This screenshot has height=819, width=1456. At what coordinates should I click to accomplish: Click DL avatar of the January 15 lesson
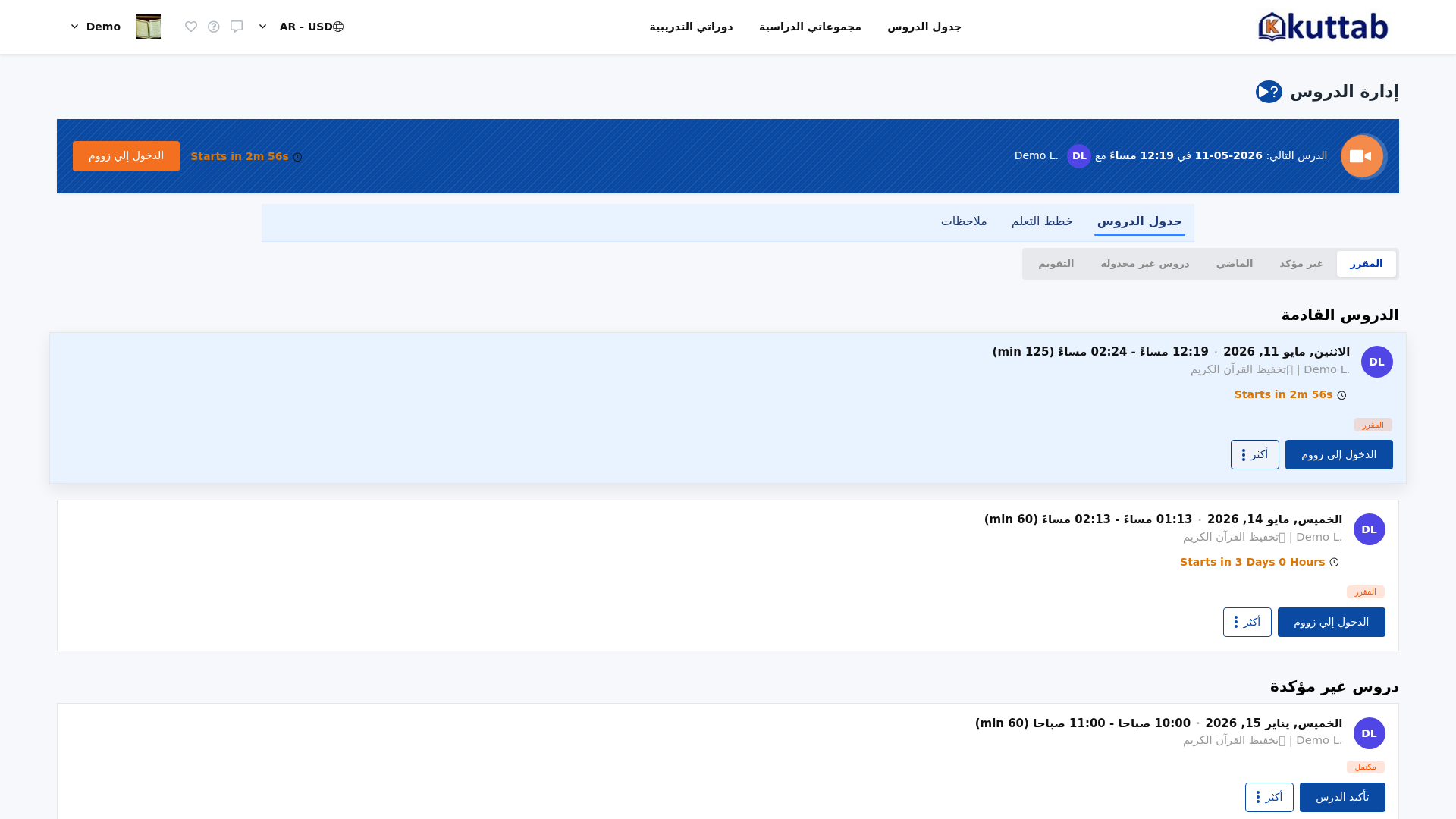(x=1369, y=733)
